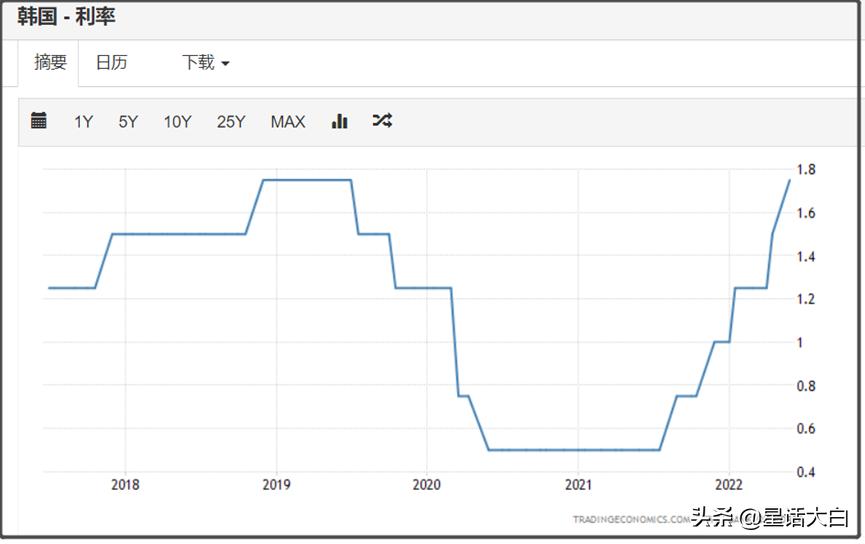
Task: Click the 1.2 y-axis value
Action: pyautogui.click(x=806, y=299)
